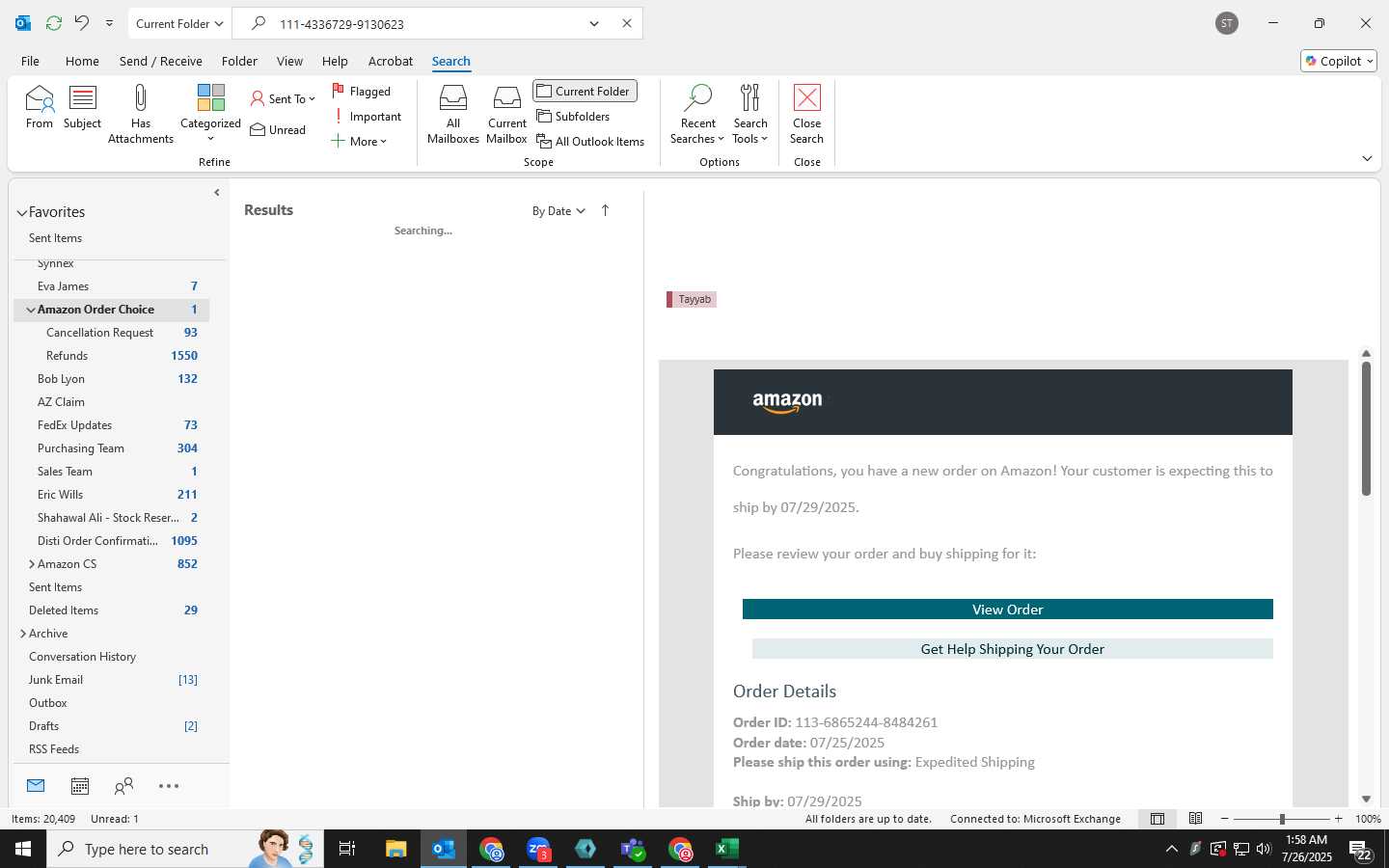
Task: Open more navigation options ellipsis
Action: click(x=169, y=786)
